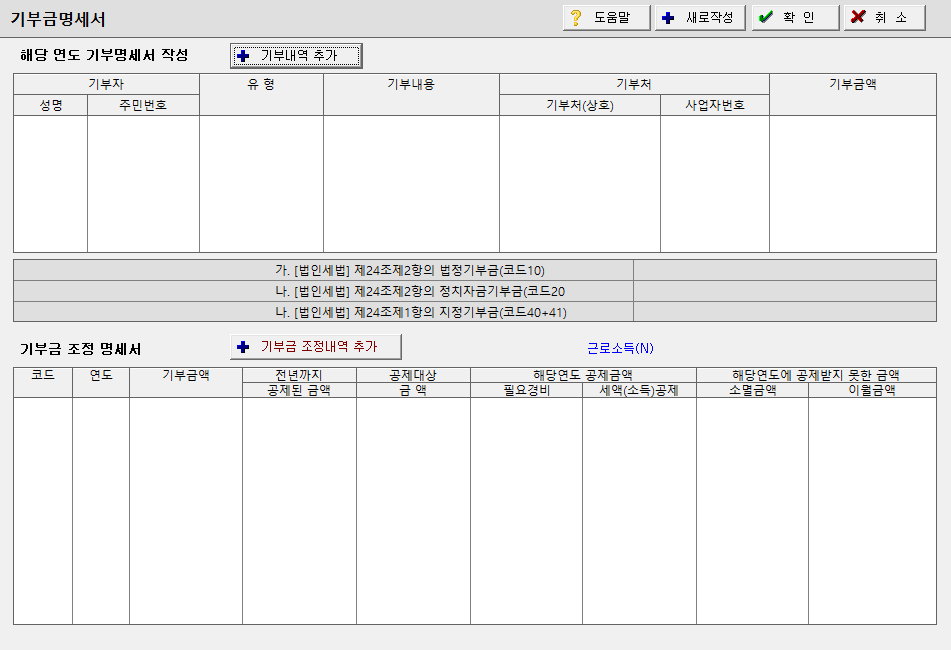Select the 기부처(상호) column header

pos(580,106)
